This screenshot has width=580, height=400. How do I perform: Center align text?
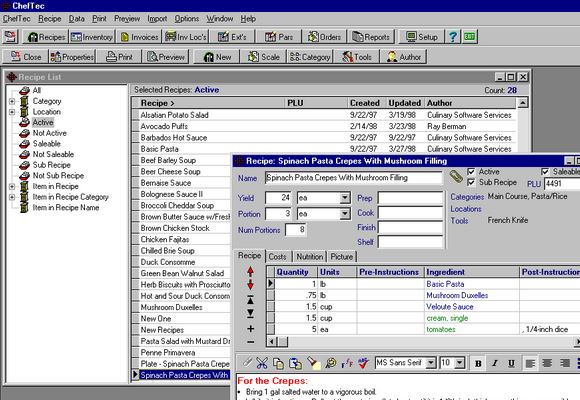click(547, 363)
